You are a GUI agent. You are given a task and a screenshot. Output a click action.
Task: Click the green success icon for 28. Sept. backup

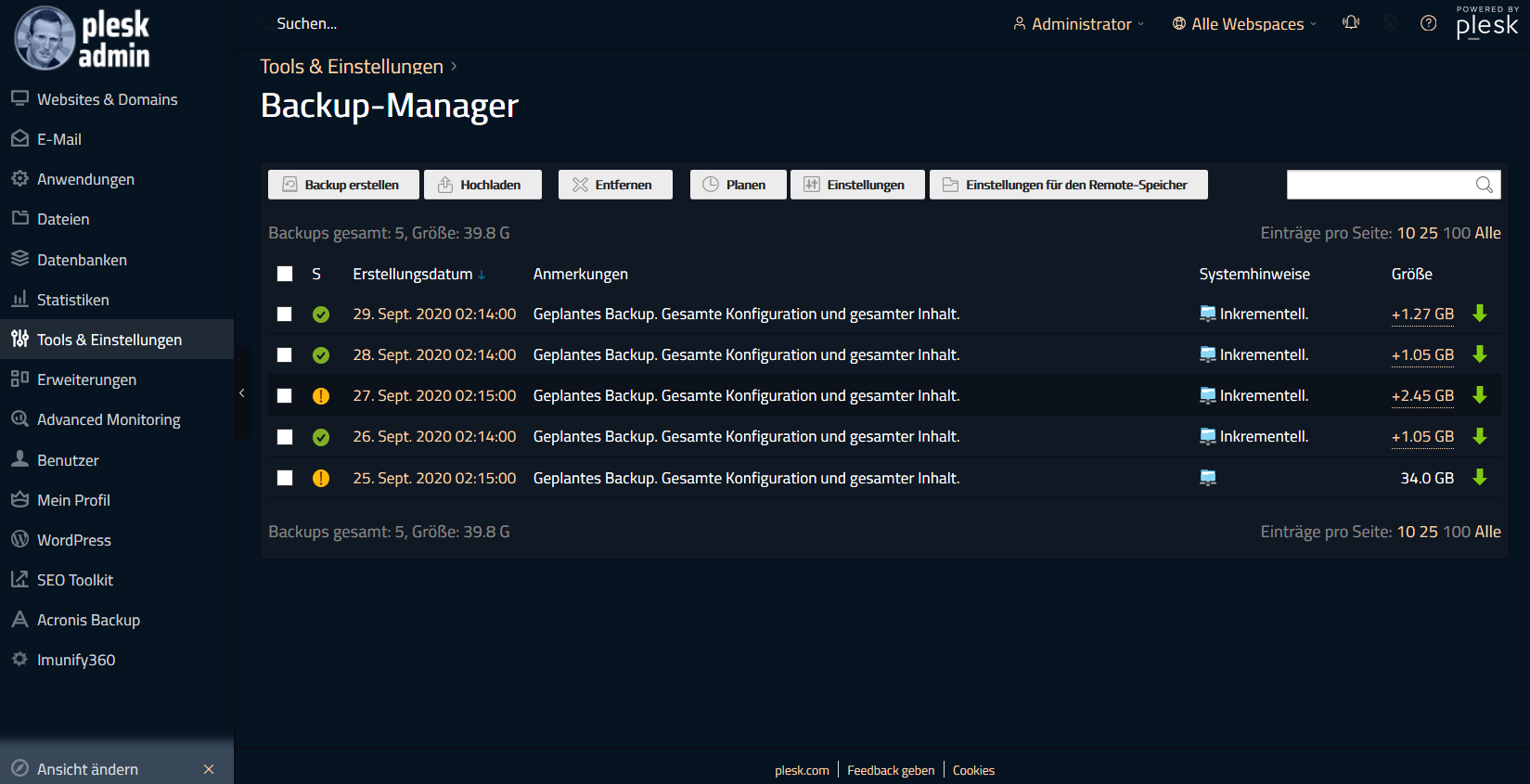[321, 355]
